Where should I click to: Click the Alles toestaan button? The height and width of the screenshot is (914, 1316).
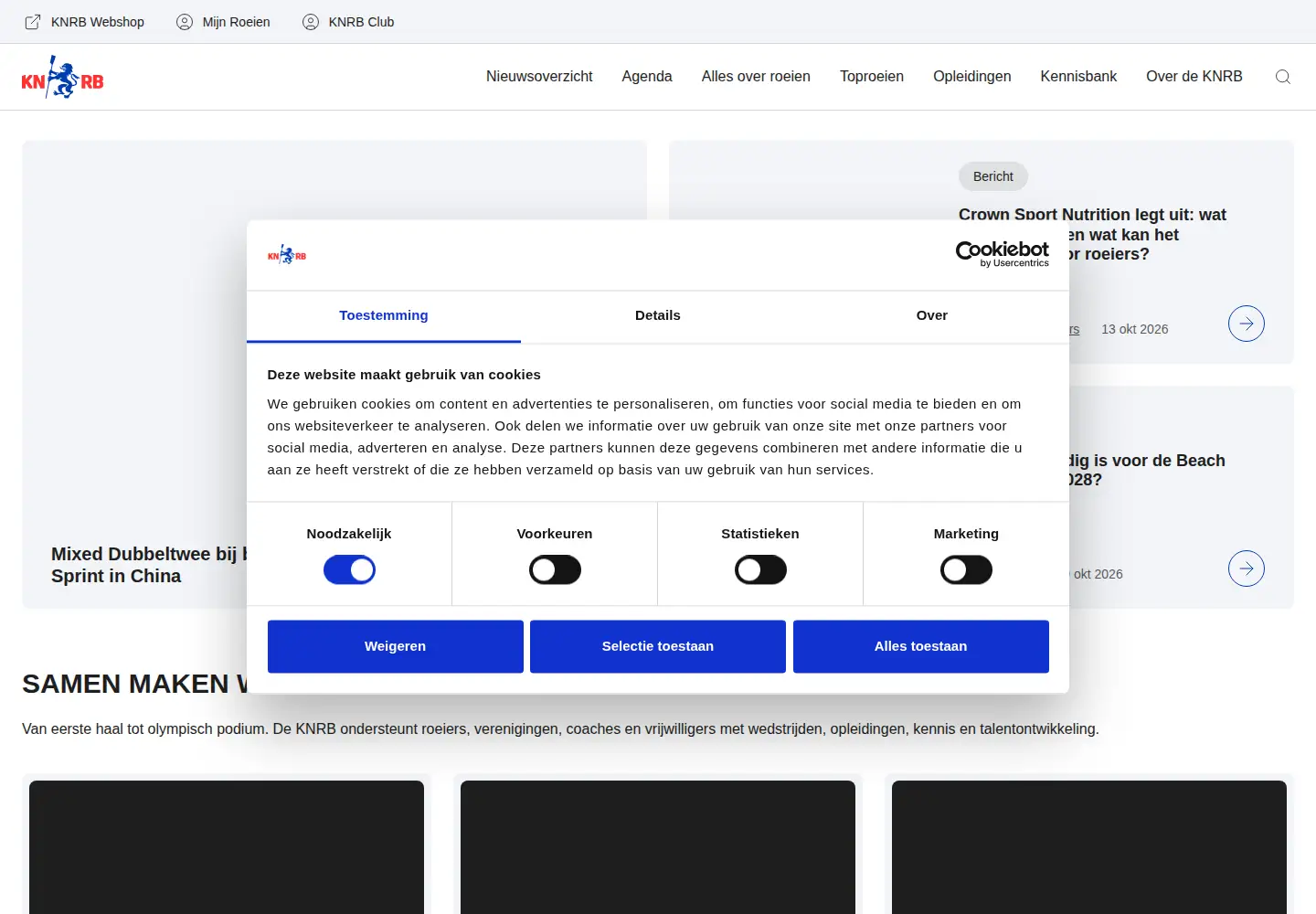(x=921, y=646)
